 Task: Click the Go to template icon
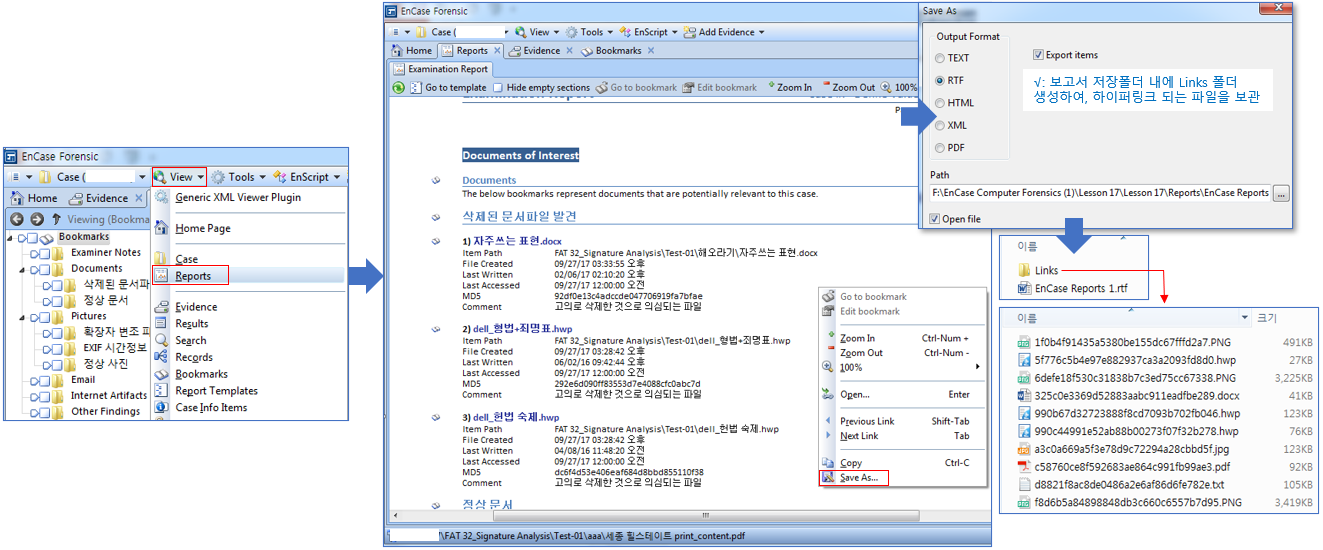(415, 88)
